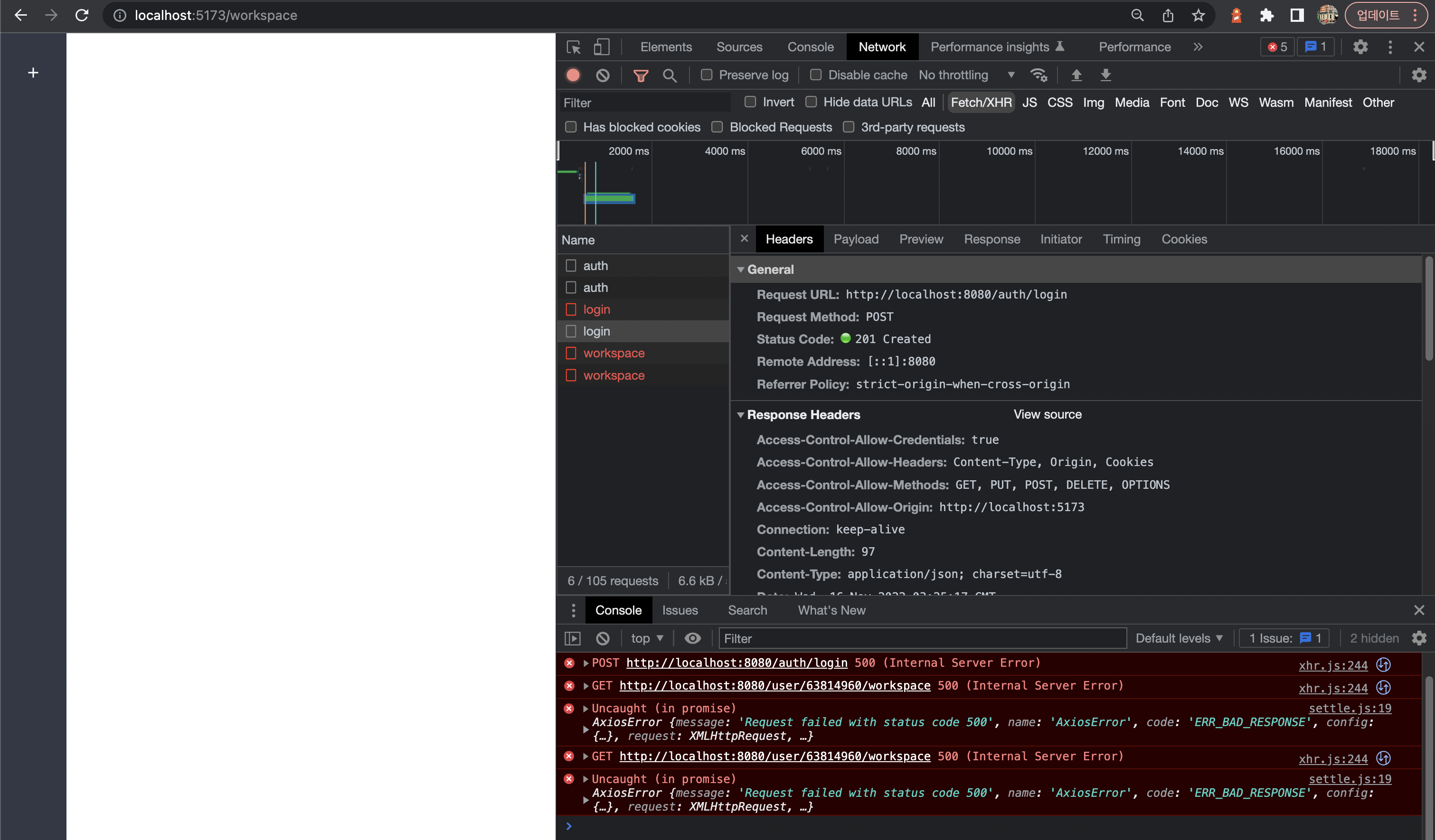Image resolution: width=1435 pixels, height=840 pixels.
Task: Create live expression with eye icon
Action: click(692, 638)
